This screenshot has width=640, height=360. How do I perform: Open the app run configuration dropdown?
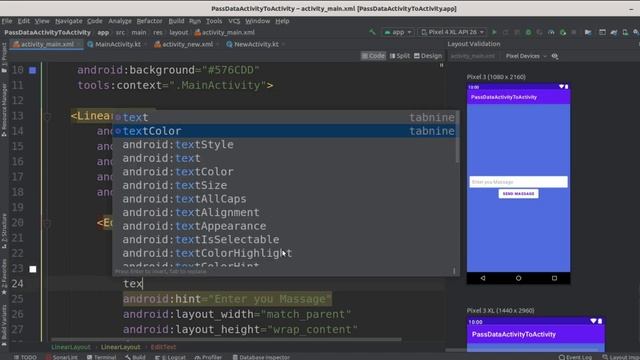pos(398,32)
